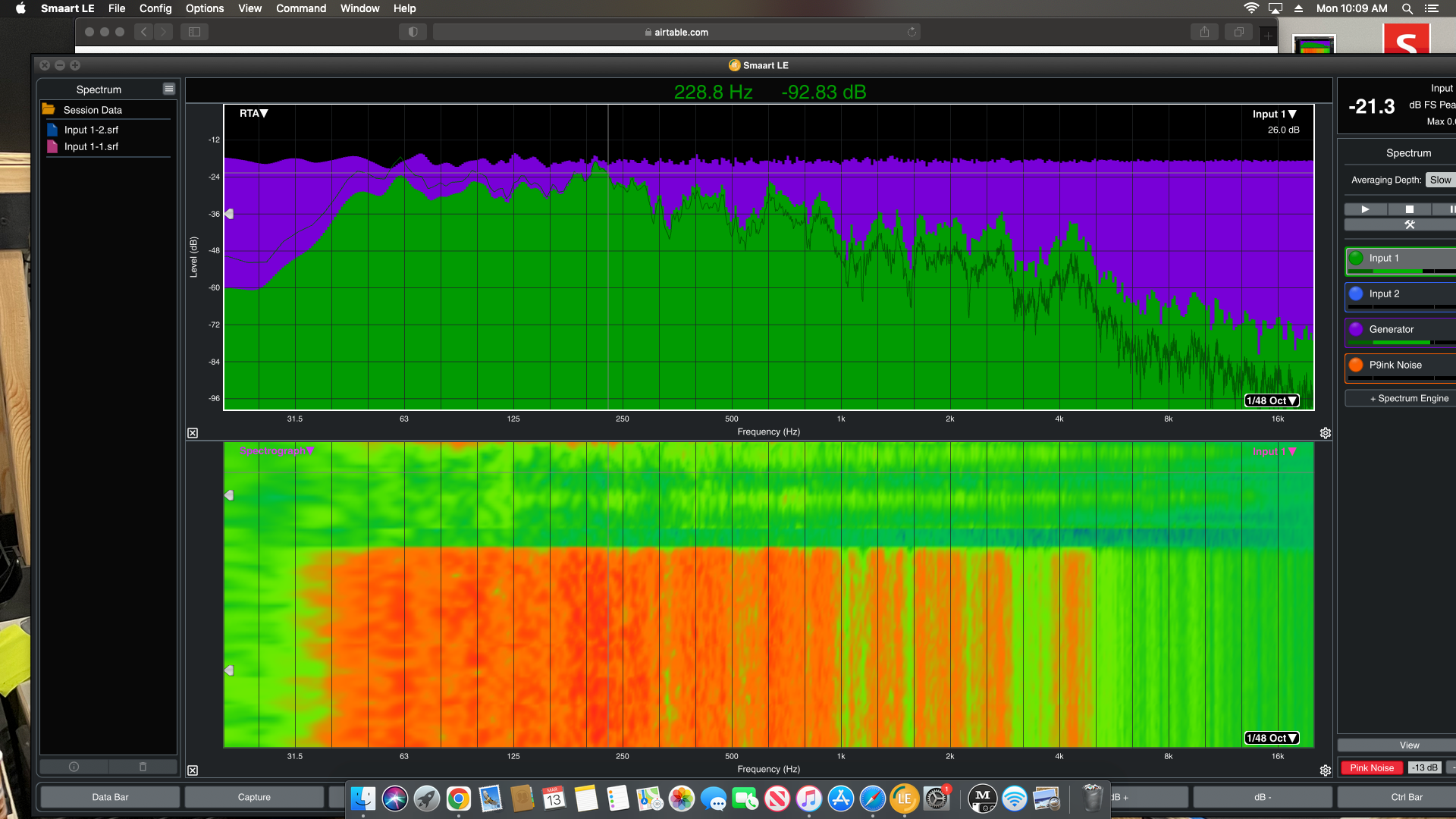Start the Spectrum measurement with play button

point(1365,209)
